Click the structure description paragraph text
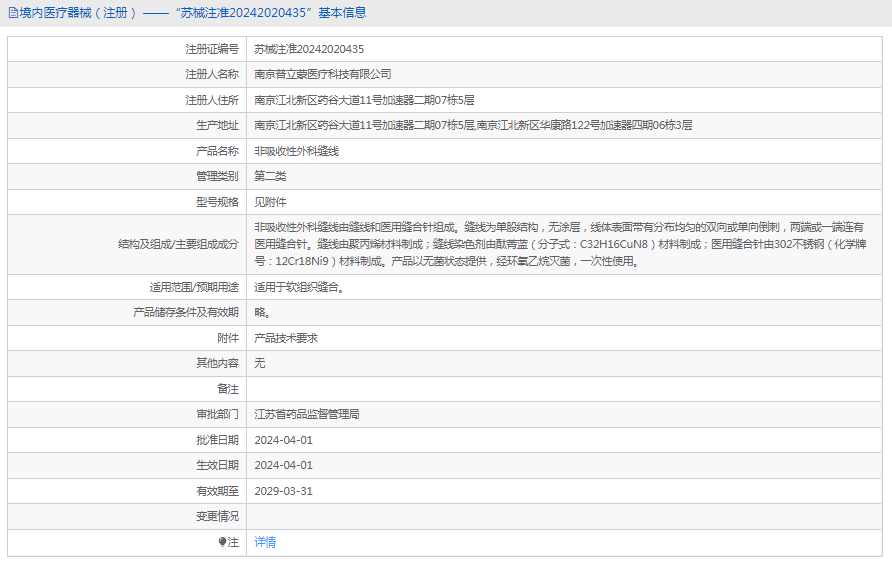 [x=560, y=245]
